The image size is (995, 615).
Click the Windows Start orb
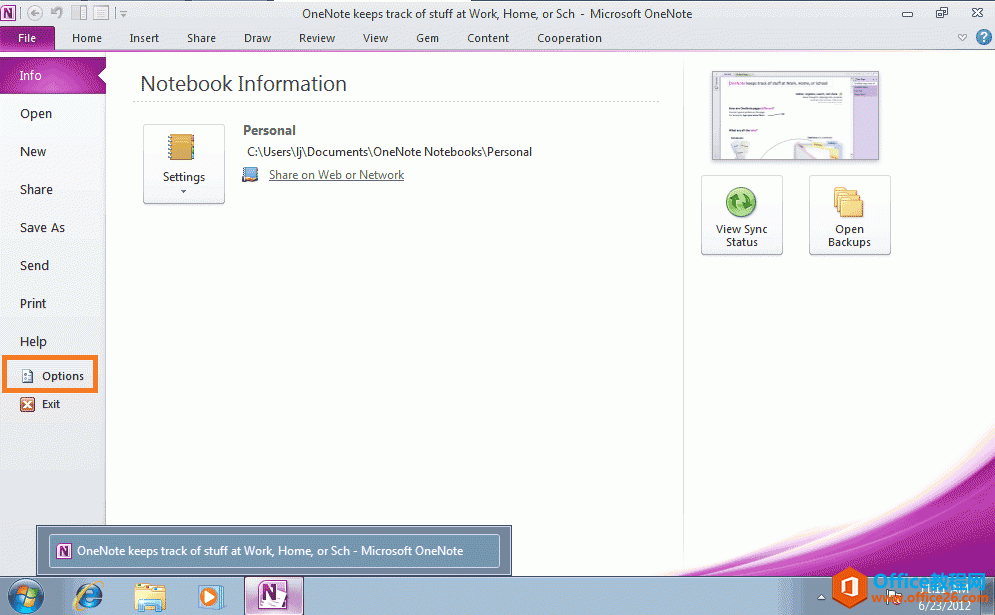tap(25, 595)
